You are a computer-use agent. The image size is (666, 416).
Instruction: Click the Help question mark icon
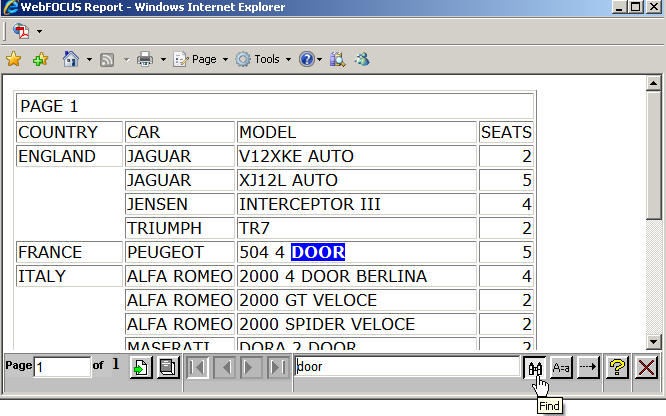tap(307, 59)
